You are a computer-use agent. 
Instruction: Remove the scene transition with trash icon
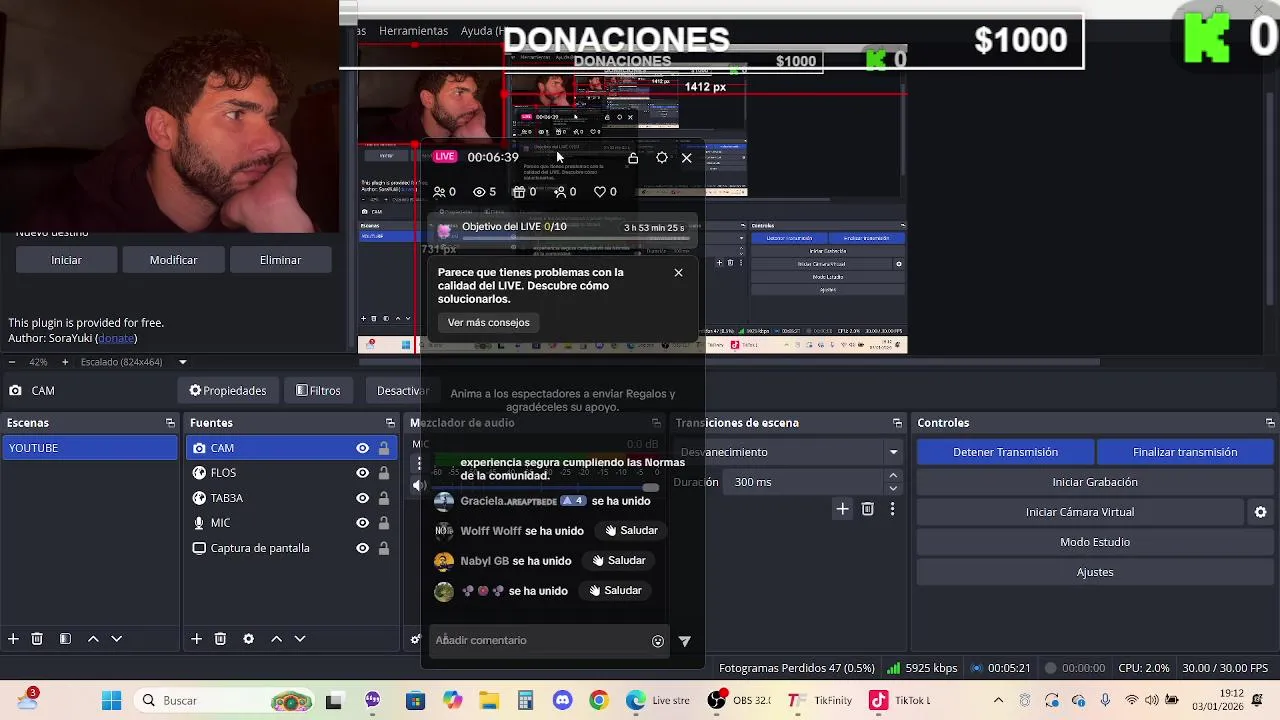pyautogui.click(x=867, y=509)
